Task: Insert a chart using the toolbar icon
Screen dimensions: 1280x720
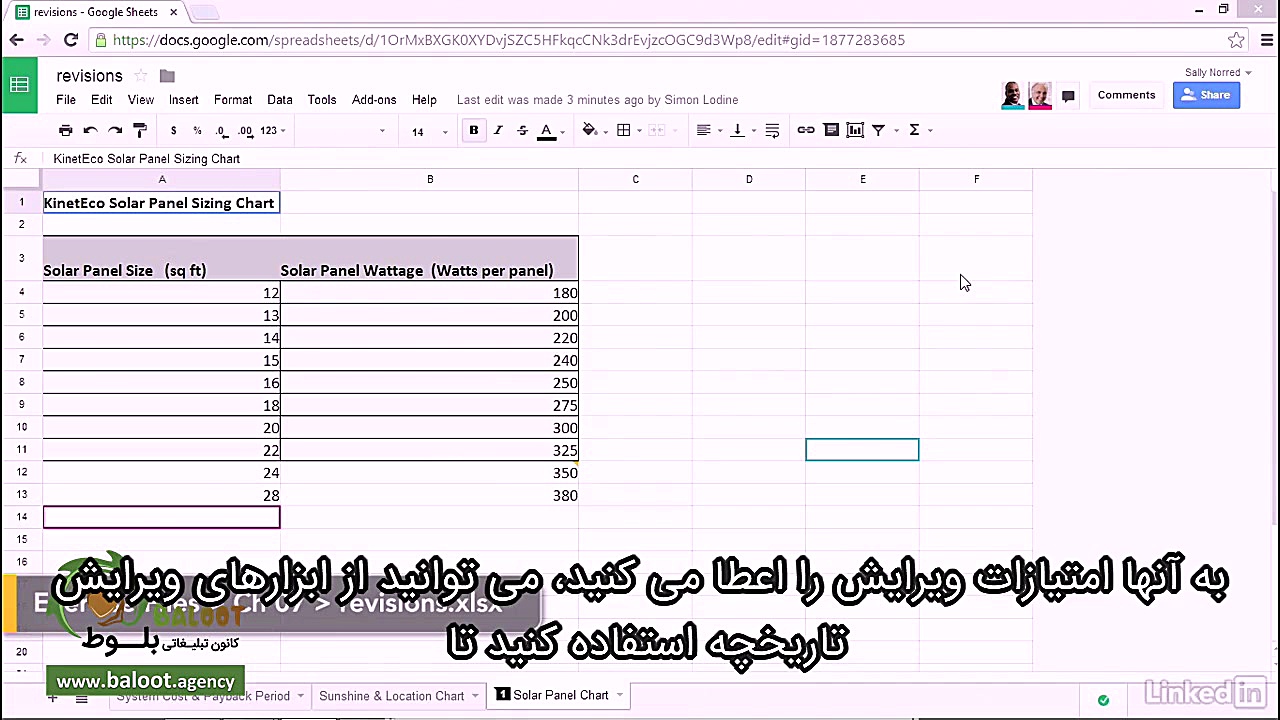Action: pos(854,130)
